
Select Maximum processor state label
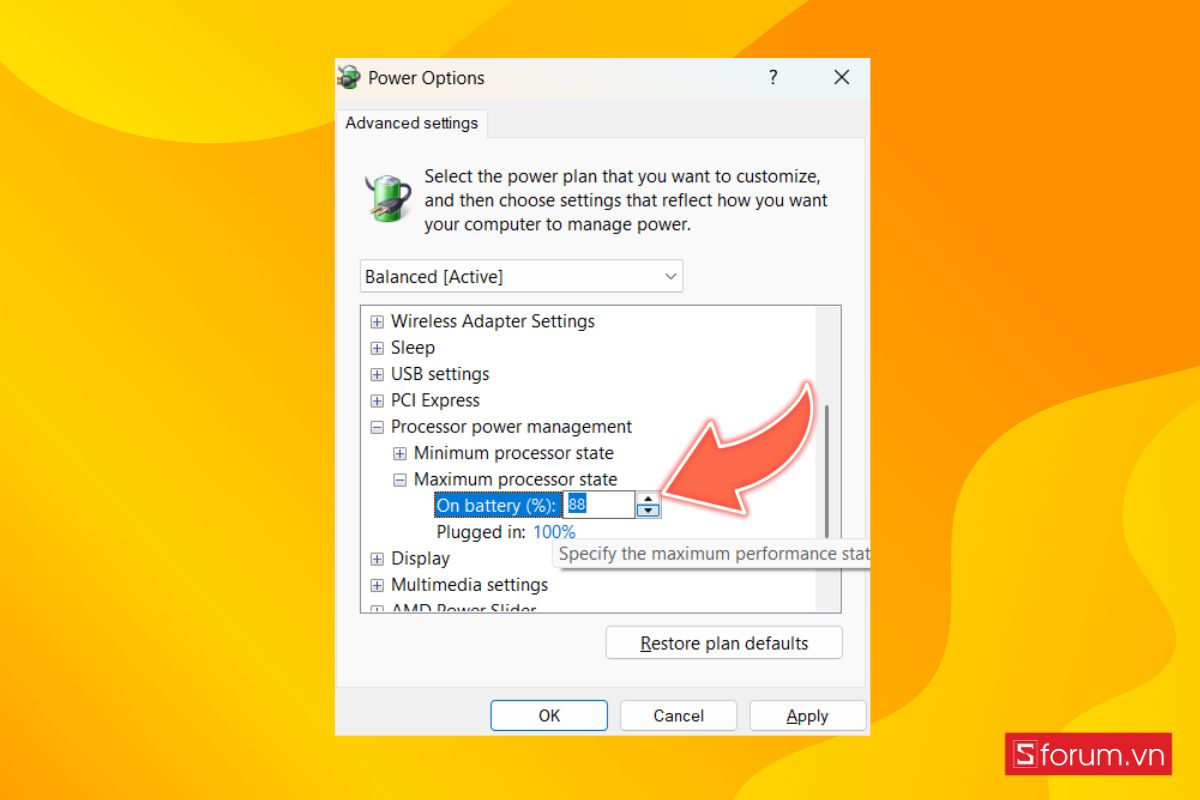pyautogui.click(x=516, y=479)
